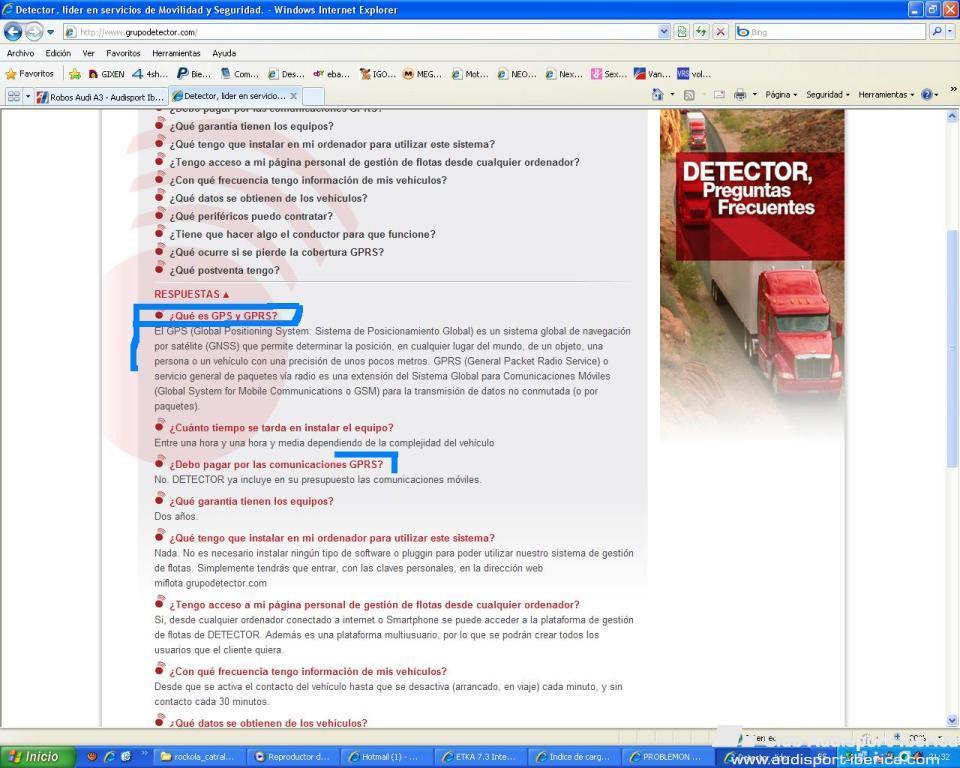Open link ¿Qué garantía tienen los equipos? in question list

(x=252, y=126)
